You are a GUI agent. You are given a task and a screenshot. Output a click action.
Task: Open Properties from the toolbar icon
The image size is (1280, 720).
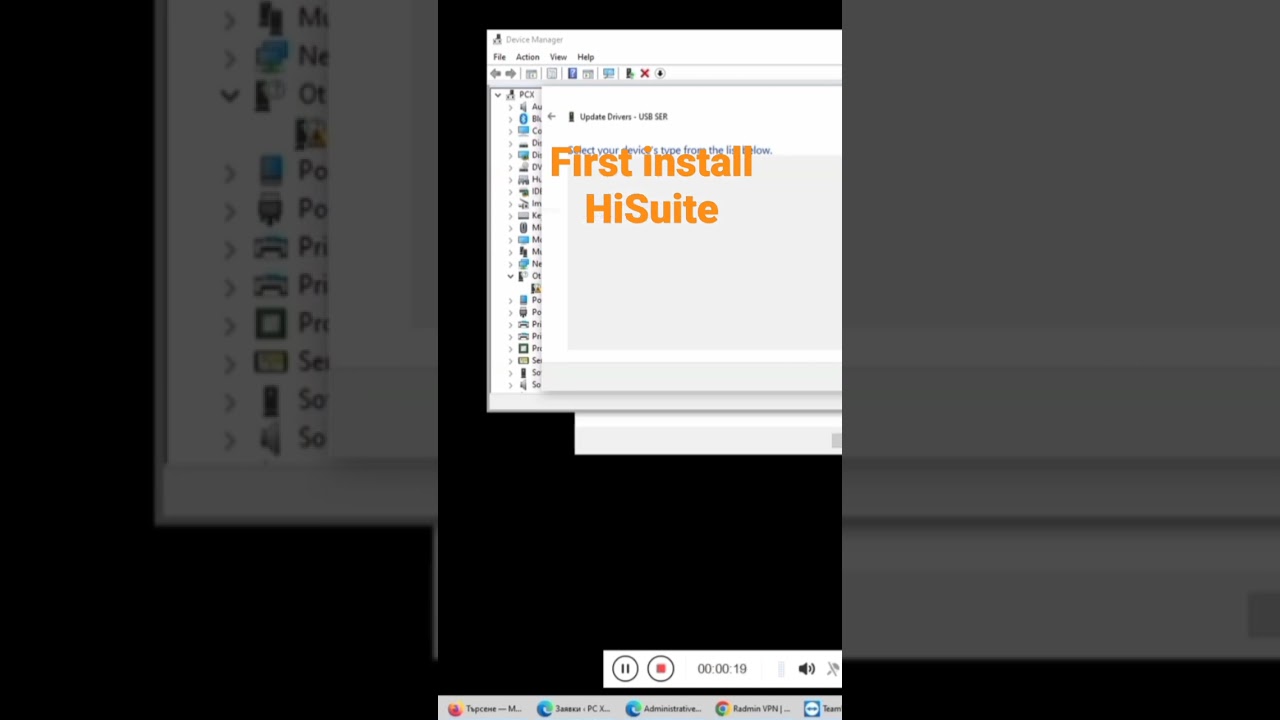[x=552, y=73]
